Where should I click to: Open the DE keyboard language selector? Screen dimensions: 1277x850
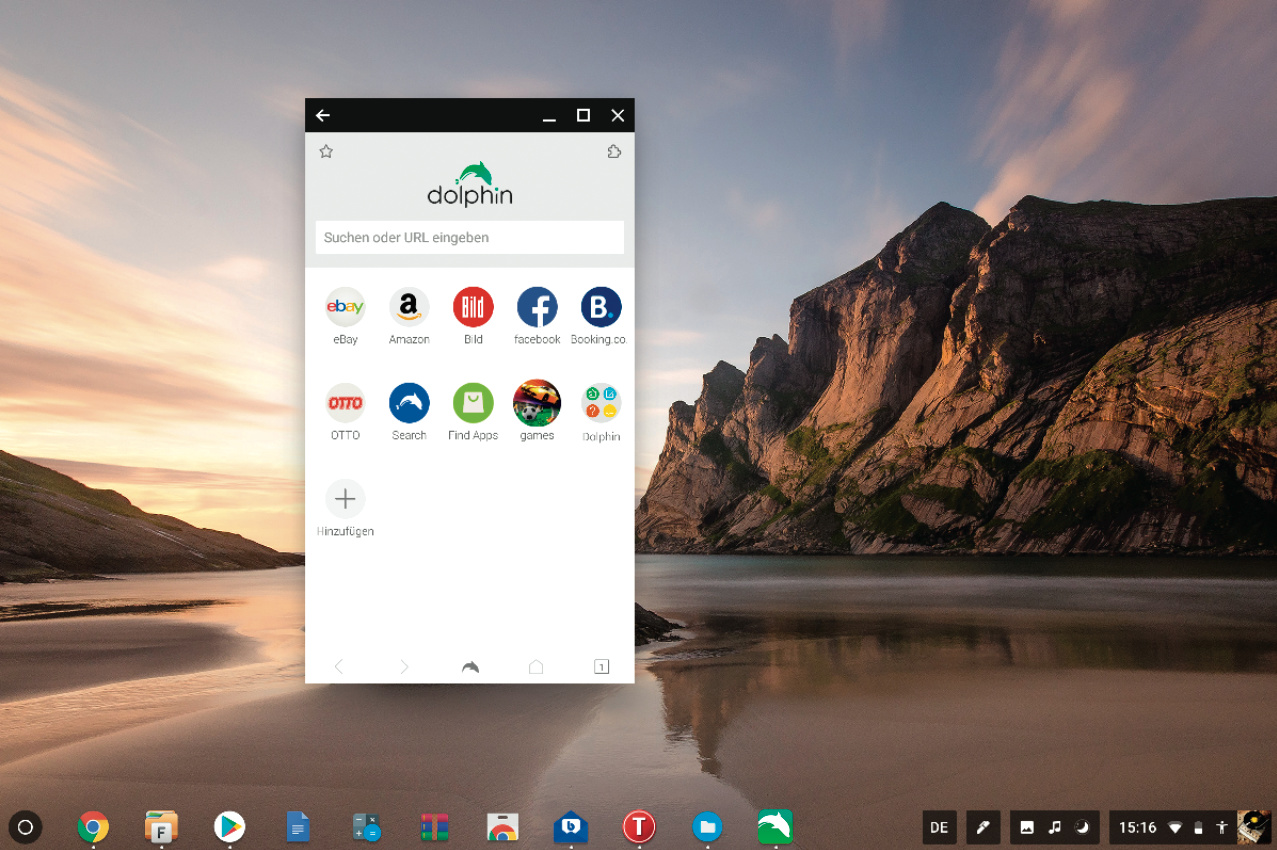coord(939,827)
